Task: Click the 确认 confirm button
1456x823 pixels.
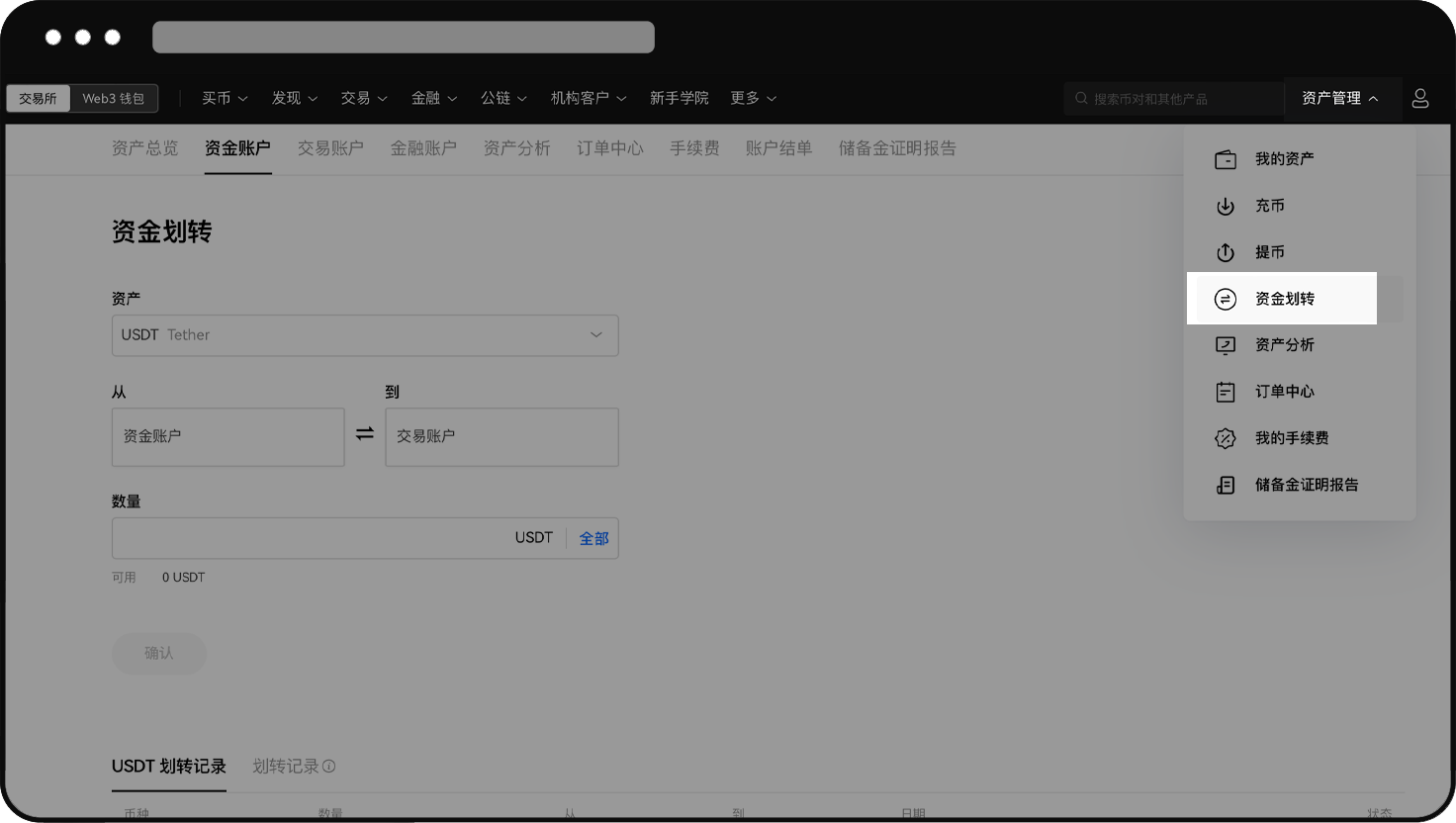Action: tap(158, 654)
